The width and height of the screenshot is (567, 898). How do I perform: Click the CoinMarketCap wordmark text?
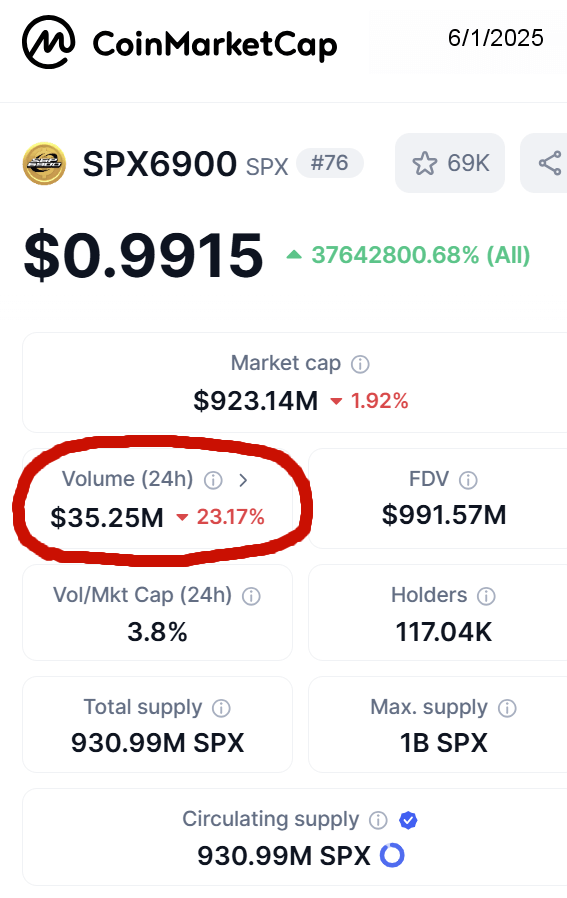215,45
